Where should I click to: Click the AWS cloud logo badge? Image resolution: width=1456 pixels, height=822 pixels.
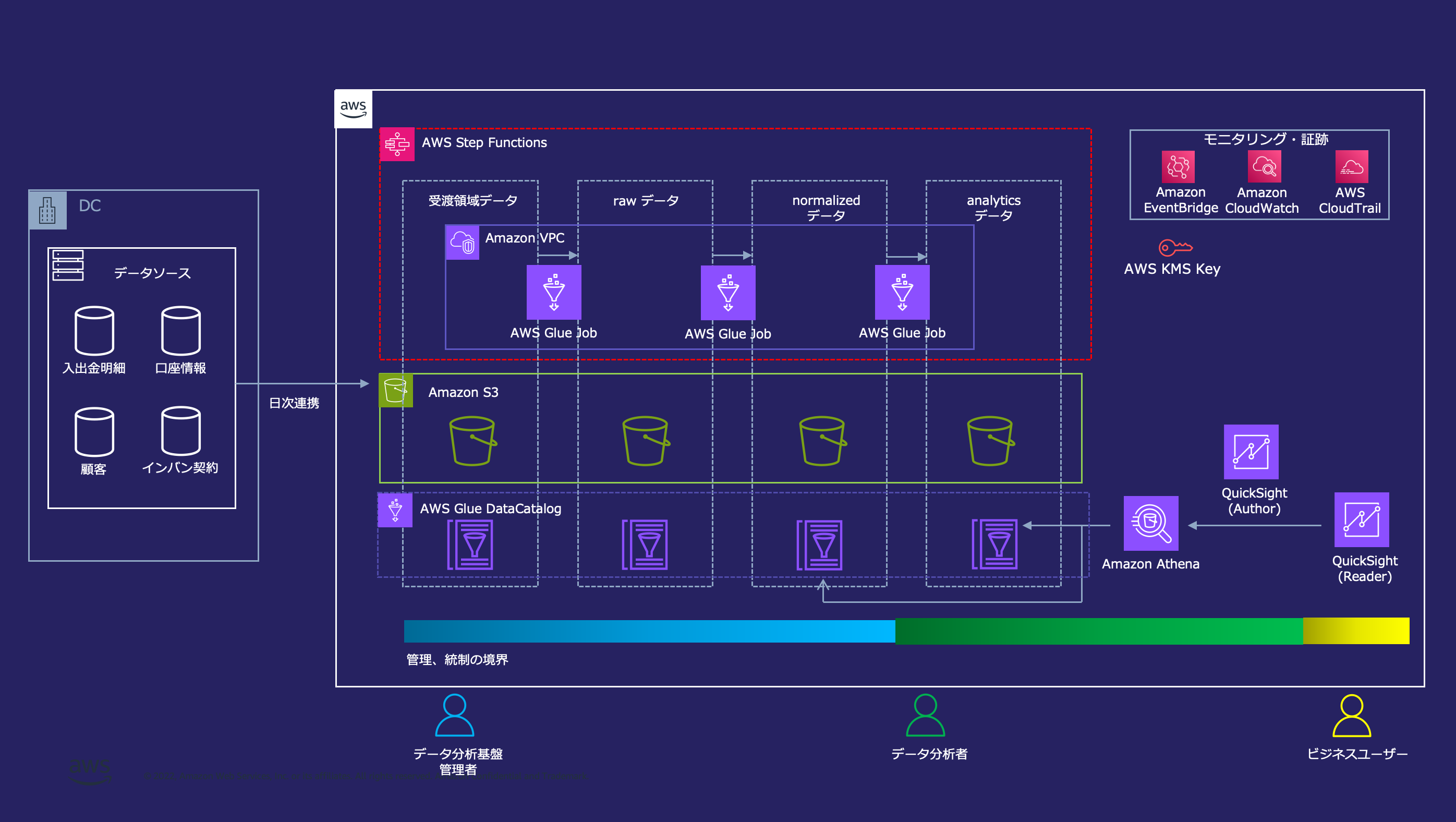(354, 108)
